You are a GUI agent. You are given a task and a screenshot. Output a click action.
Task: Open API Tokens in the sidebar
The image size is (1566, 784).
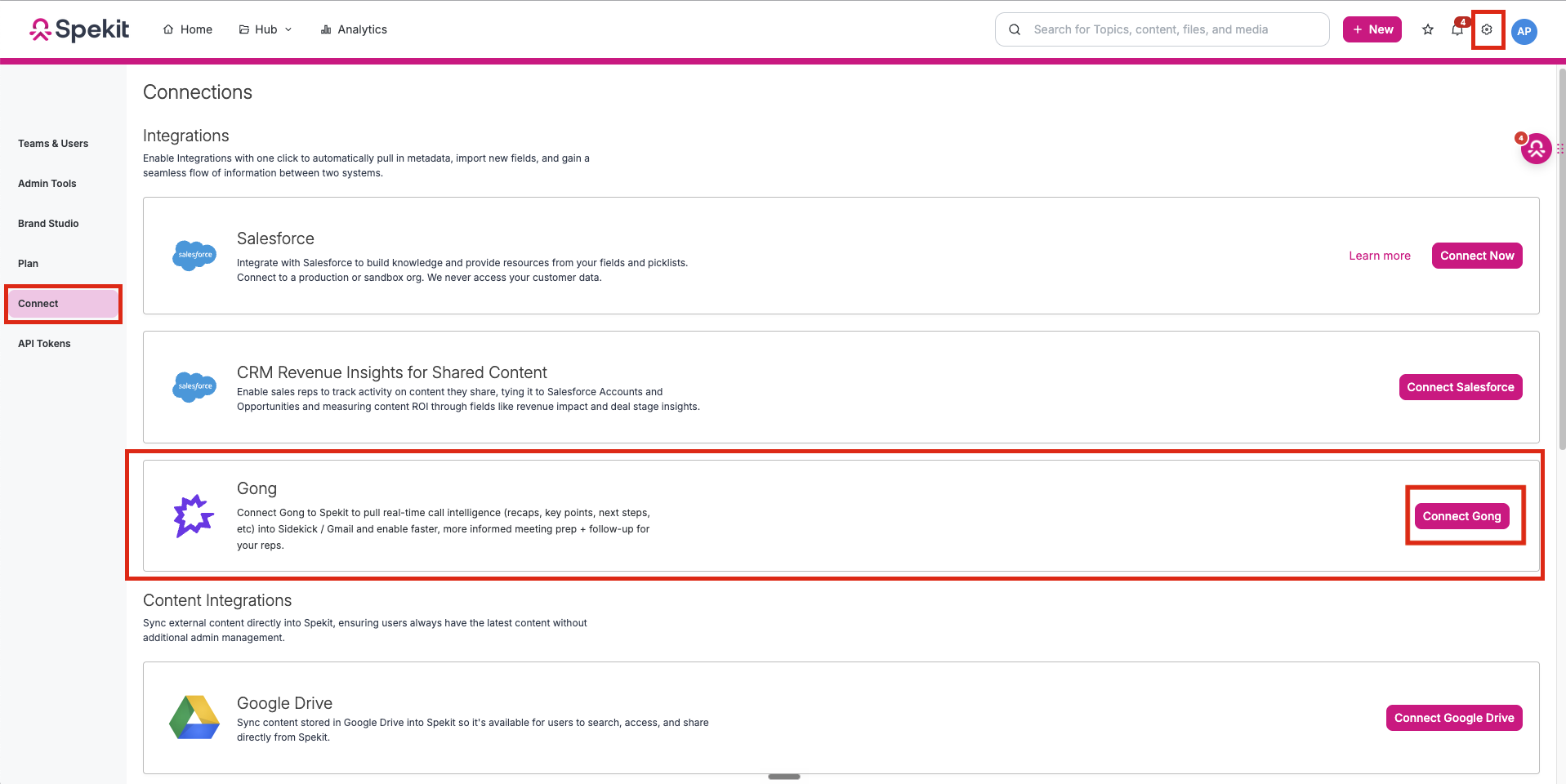[x=44, y=344]
